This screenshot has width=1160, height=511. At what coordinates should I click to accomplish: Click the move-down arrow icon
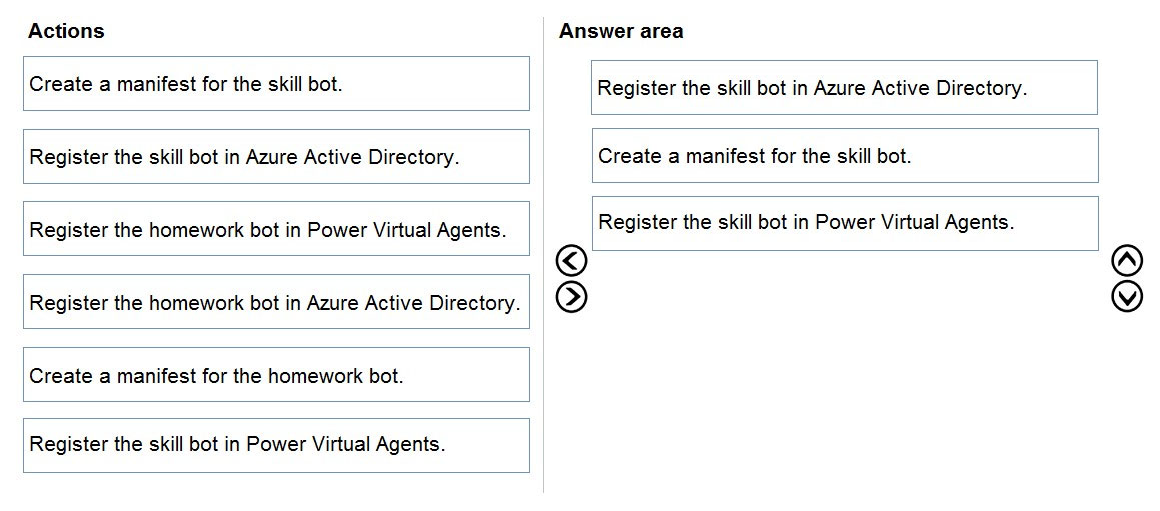(1127, 297)
